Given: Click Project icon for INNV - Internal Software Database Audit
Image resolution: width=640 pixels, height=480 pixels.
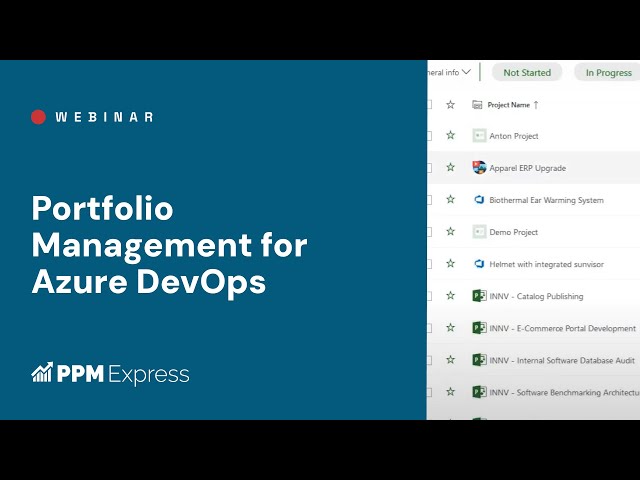Looking at the screenshot, I should pyautogui.click(x=479, y=360).
